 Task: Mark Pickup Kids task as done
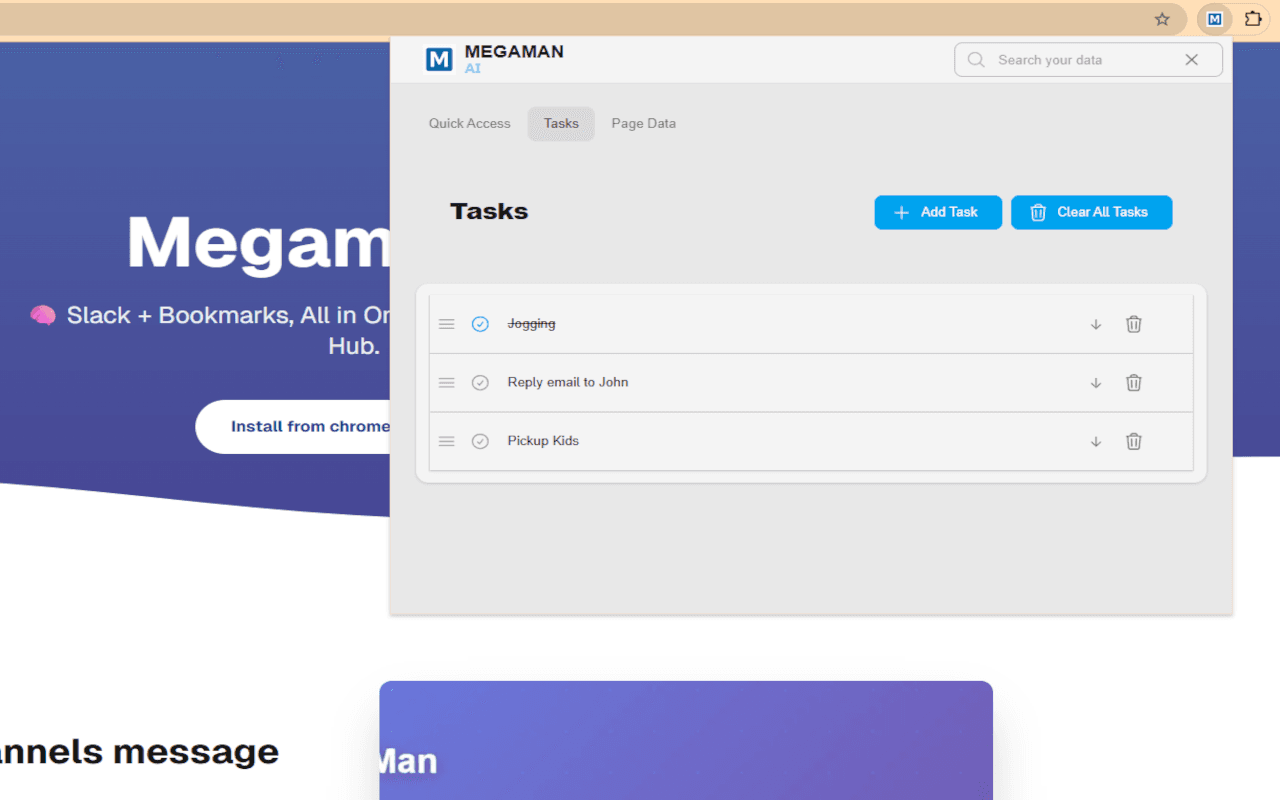480,441
